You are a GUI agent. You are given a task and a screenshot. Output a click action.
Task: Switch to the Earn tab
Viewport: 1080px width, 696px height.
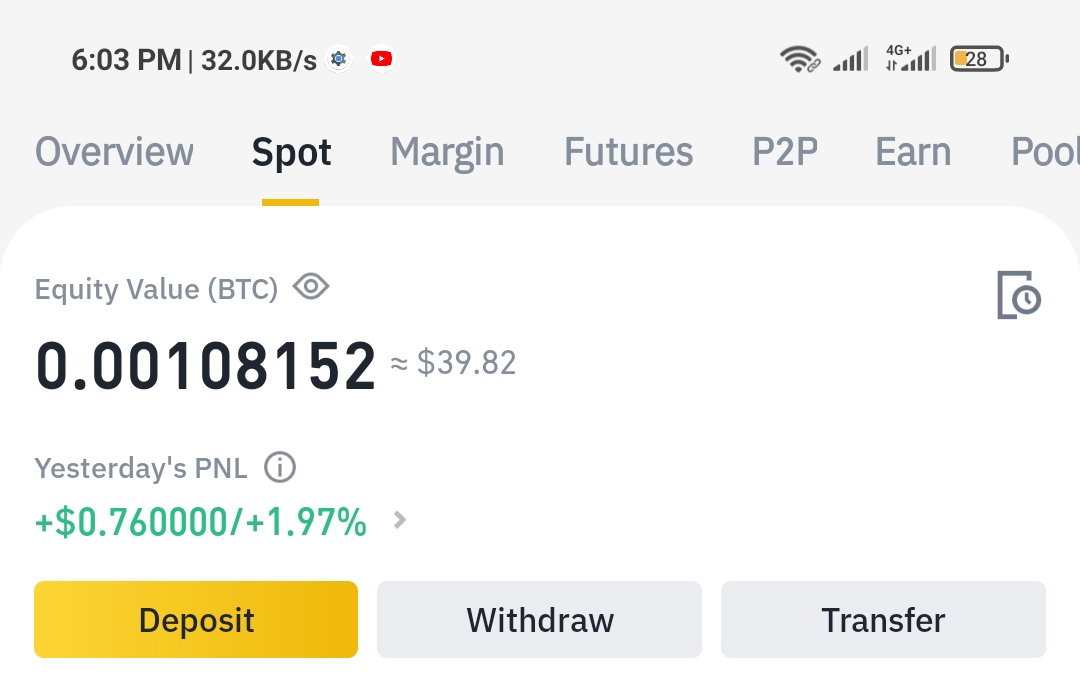[x=913, y=152]
